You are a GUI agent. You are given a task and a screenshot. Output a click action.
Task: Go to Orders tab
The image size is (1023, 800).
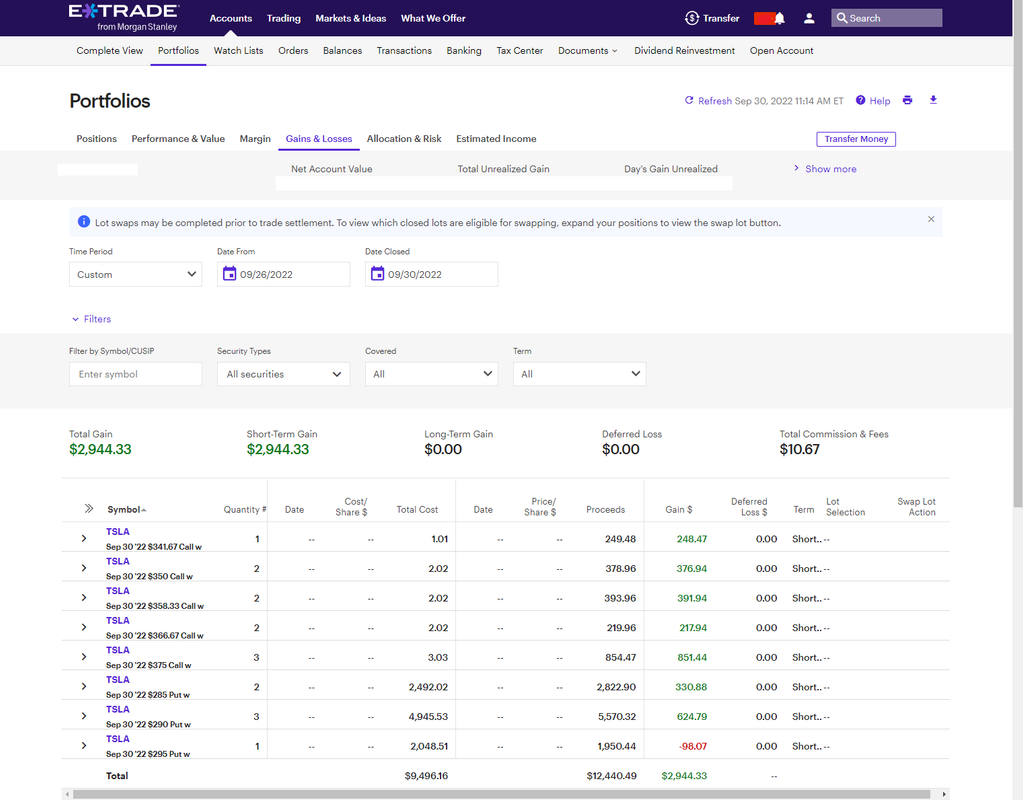click(x=293, y=50)
